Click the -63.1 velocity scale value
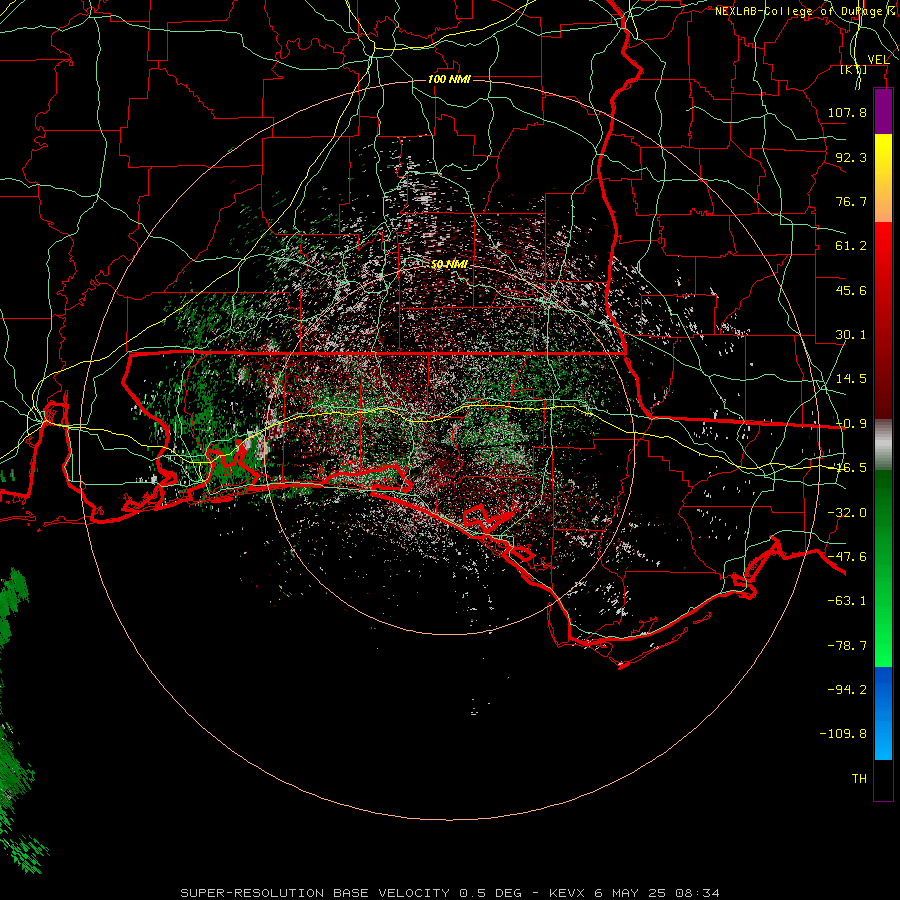 click(847, 601)
